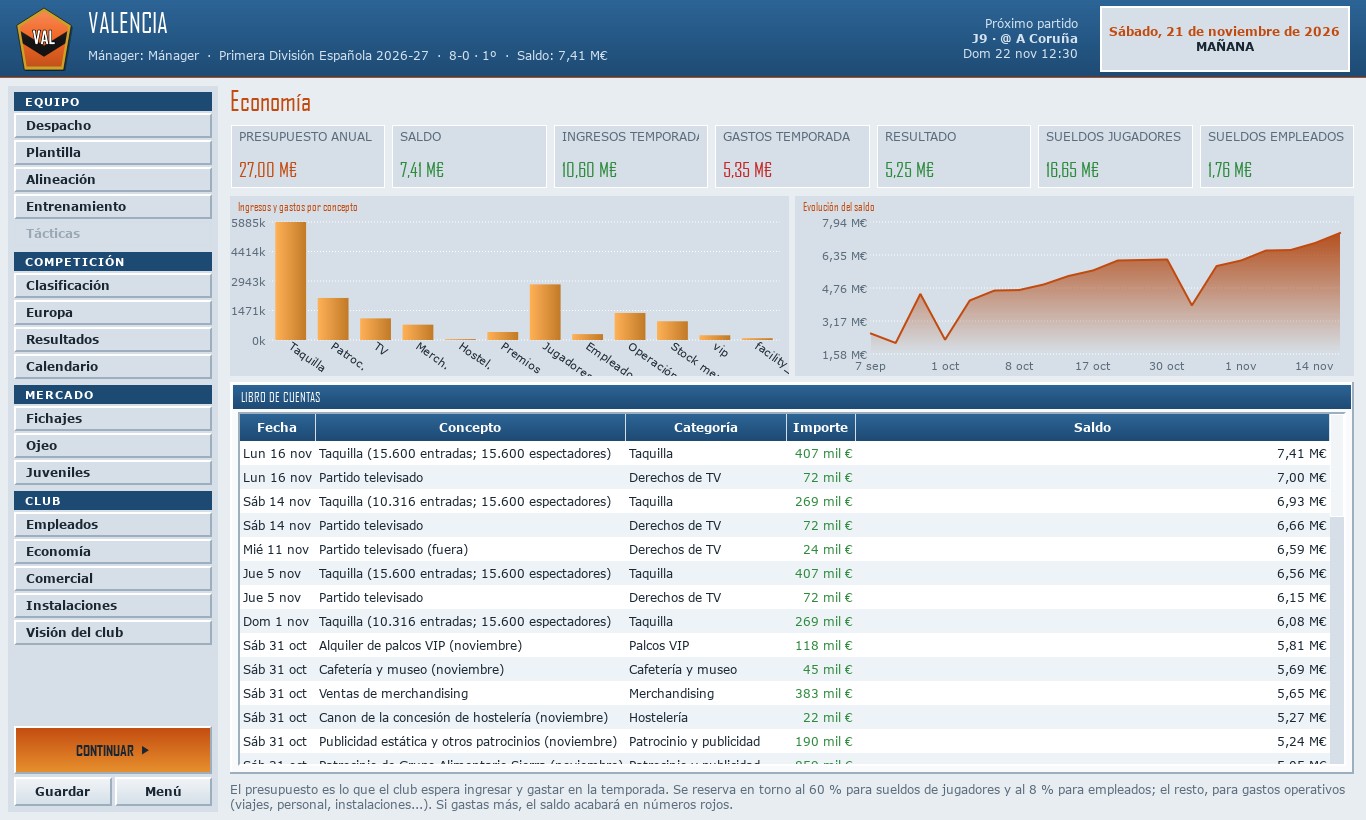
Task: Click the Jugadores bar in the chart
Action: (x=545, y=313)
